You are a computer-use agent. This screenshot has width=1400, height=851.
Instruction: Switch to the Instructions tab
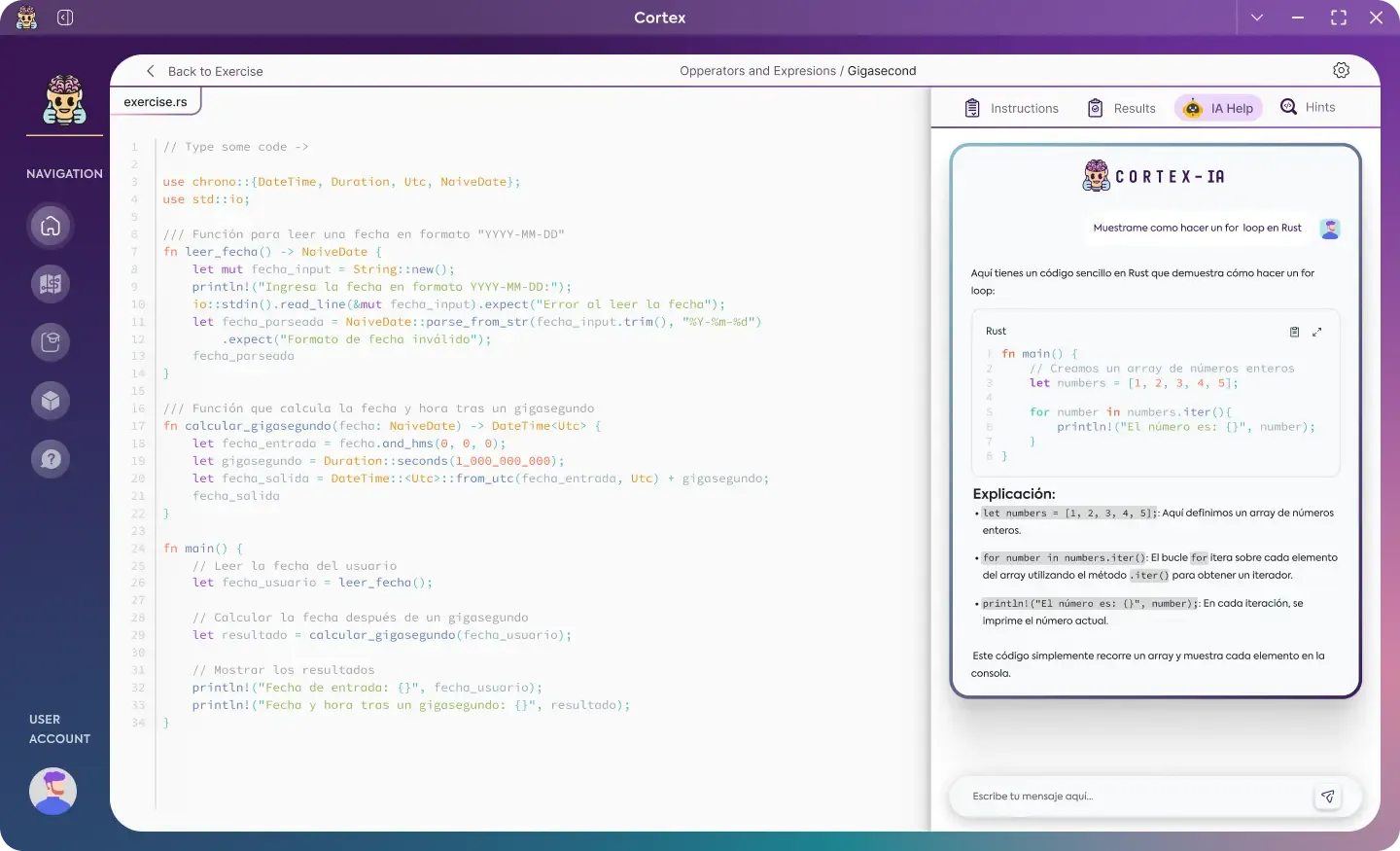point(1012,108)
